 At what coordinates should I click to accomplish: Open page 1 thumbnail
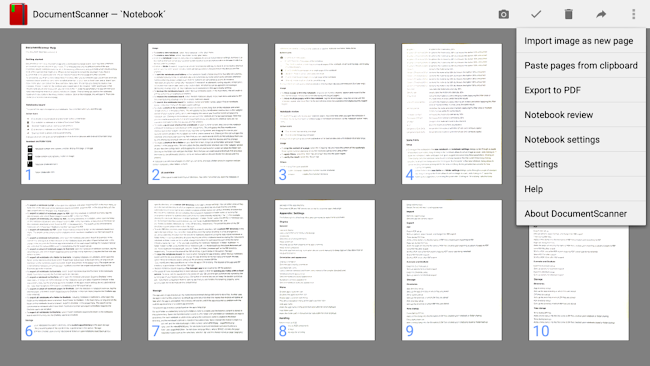(x=71, y=114)
